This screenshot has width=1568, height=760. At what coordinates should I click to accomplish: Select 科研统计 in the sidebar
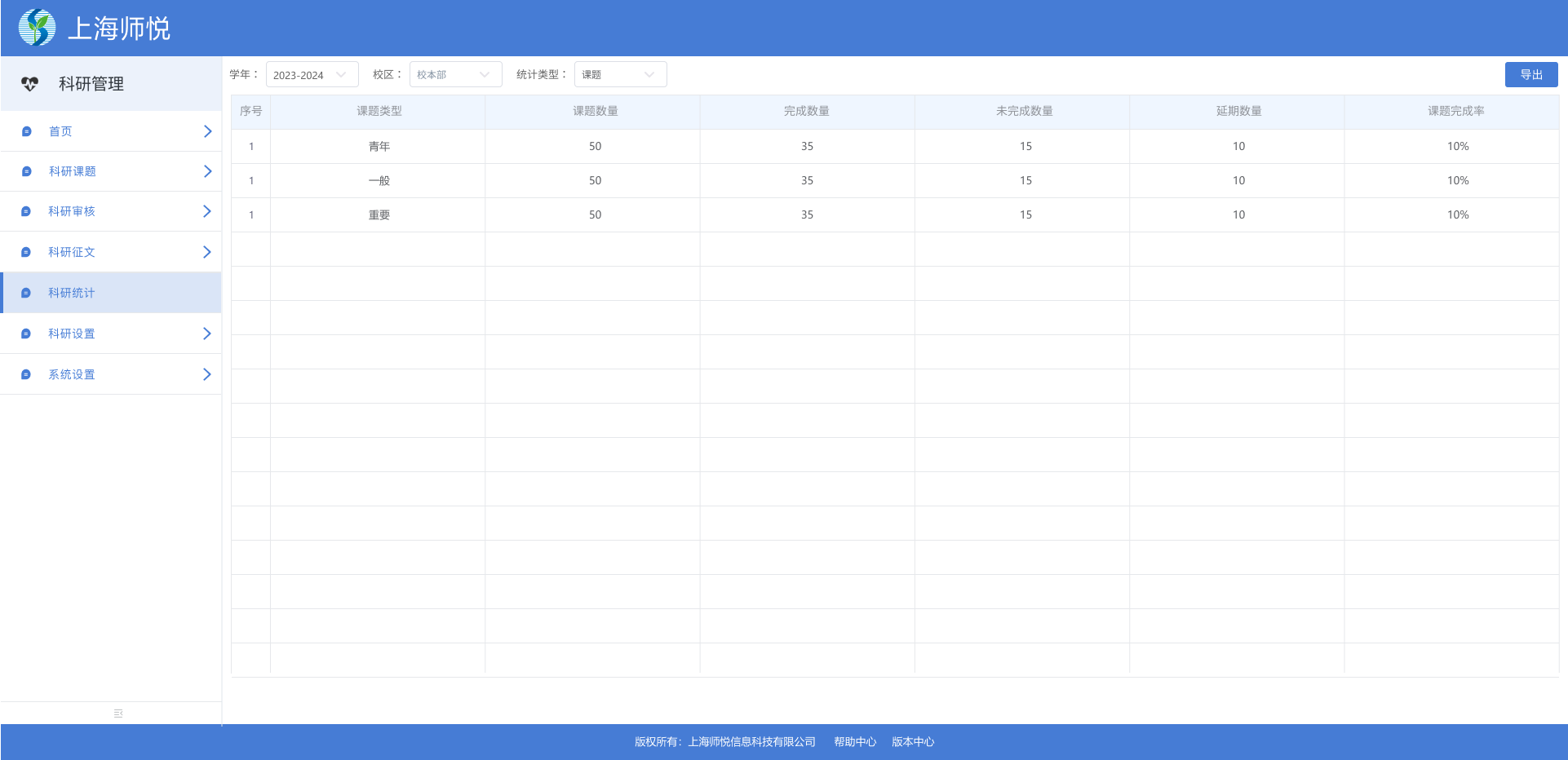point(72,293)
